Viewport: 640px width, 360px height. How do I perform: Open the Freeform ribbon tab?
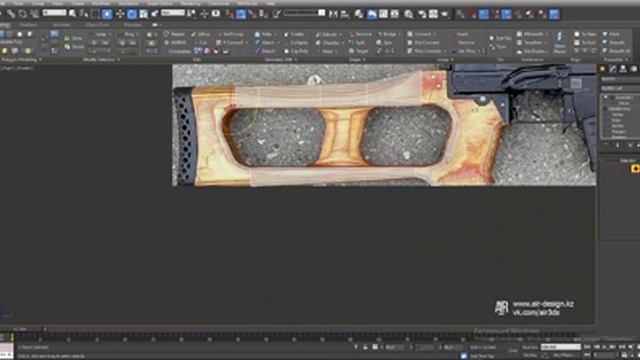click(x=29, y=25)
